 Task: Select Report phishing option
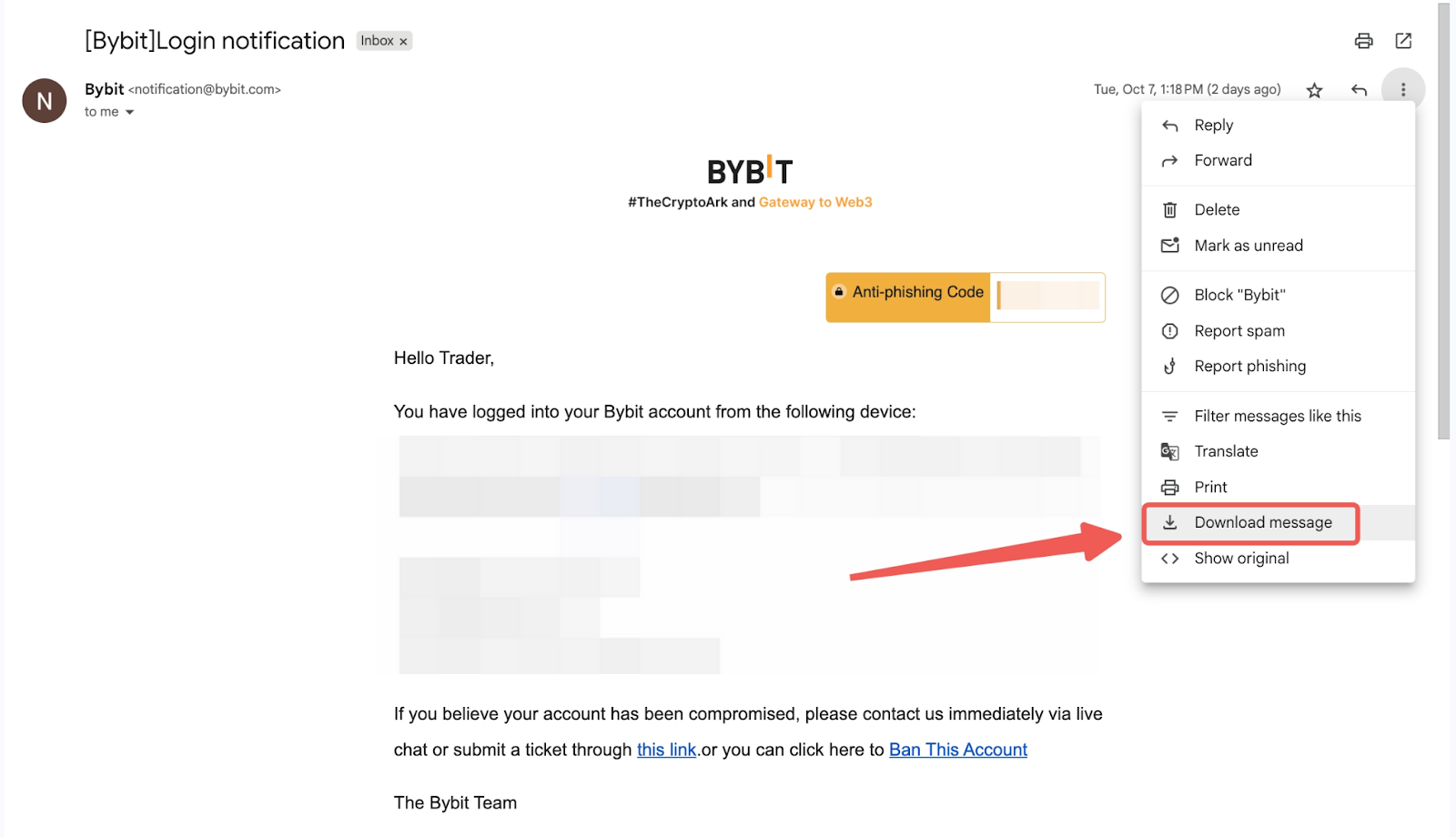[1249, 367]
